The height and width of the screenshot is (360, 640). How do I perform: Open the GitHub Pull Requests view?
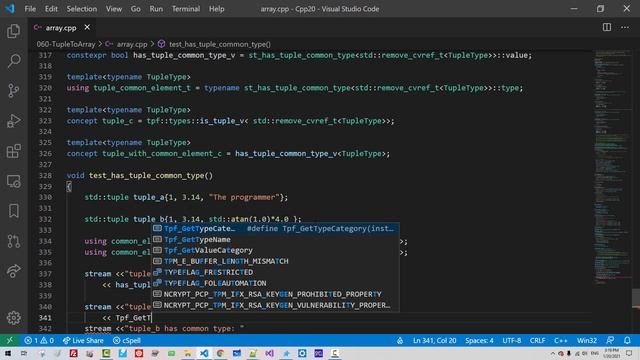pos(13,241)
